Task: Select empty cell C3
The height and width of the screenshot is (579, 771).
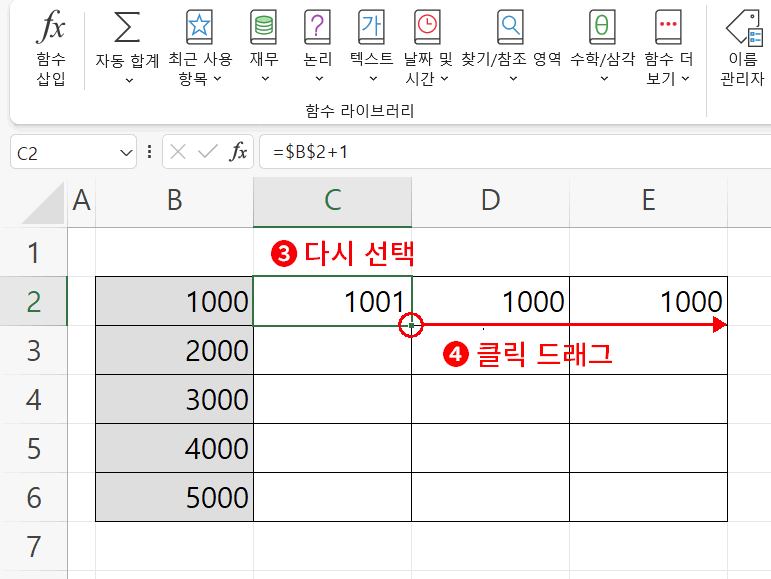Action: coord(332,350)
